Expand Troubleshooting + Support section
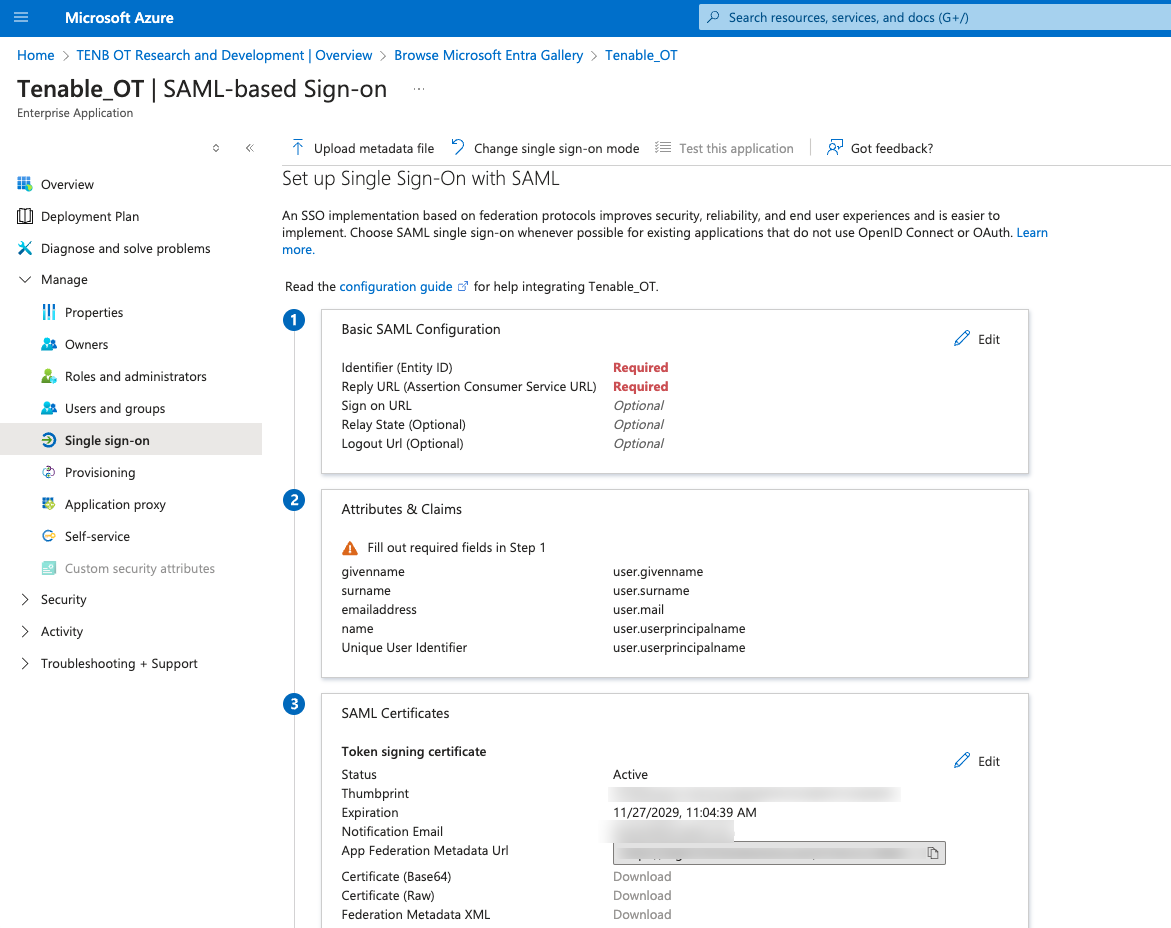Viewport: 1171px width, 928px height. pyautogui.click(x=25, y=664)
